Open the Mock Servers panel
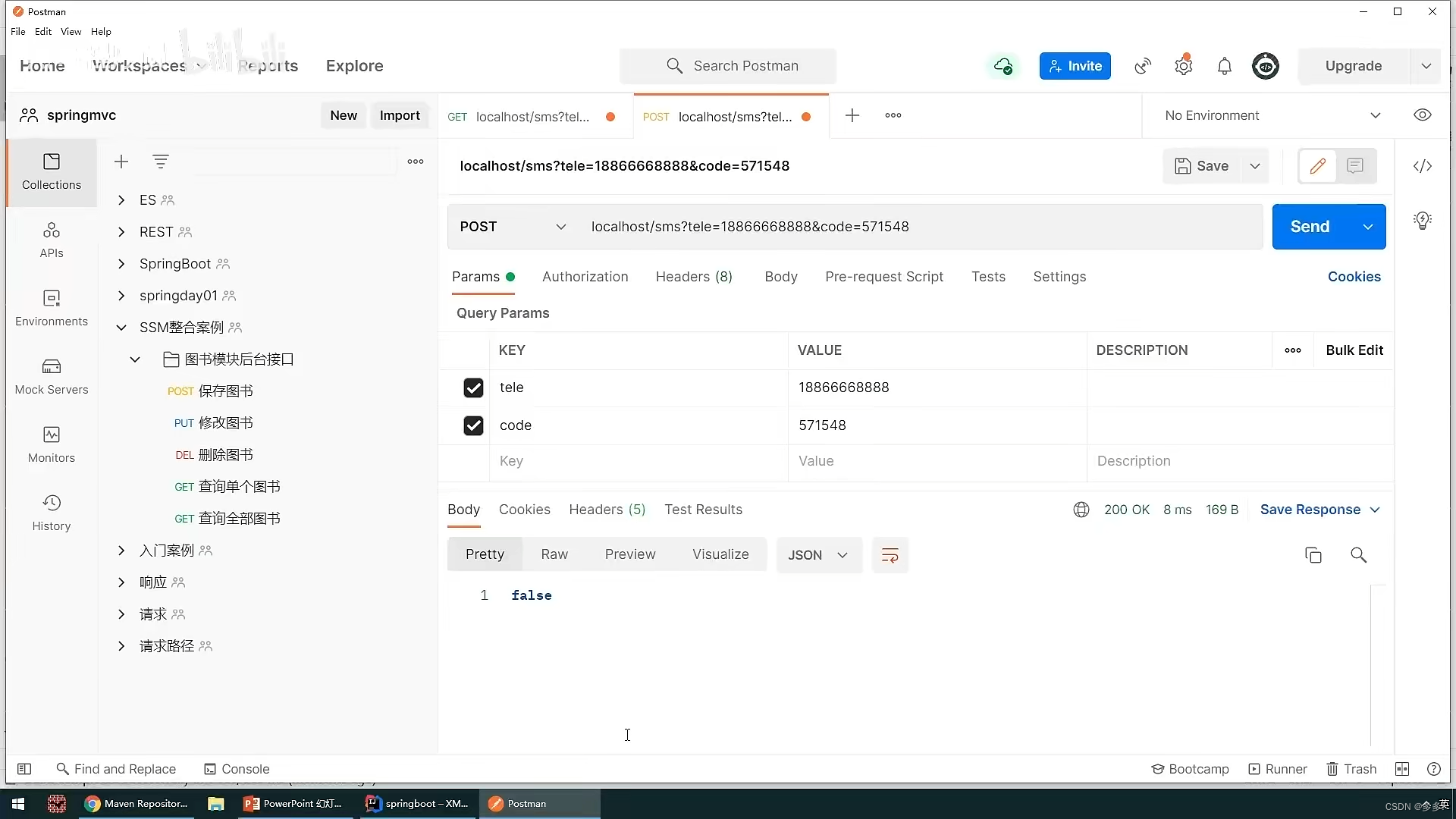The image size is (1456, 819). (x=51, y=377)
